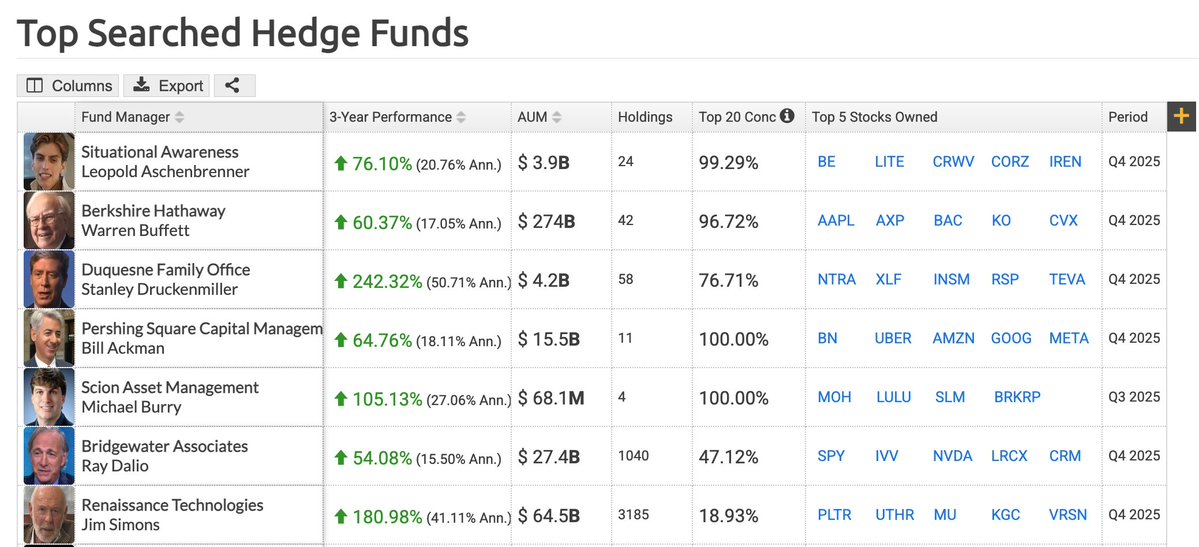
Task: Click the UTHR ticker link
Action: pos(895,516)
